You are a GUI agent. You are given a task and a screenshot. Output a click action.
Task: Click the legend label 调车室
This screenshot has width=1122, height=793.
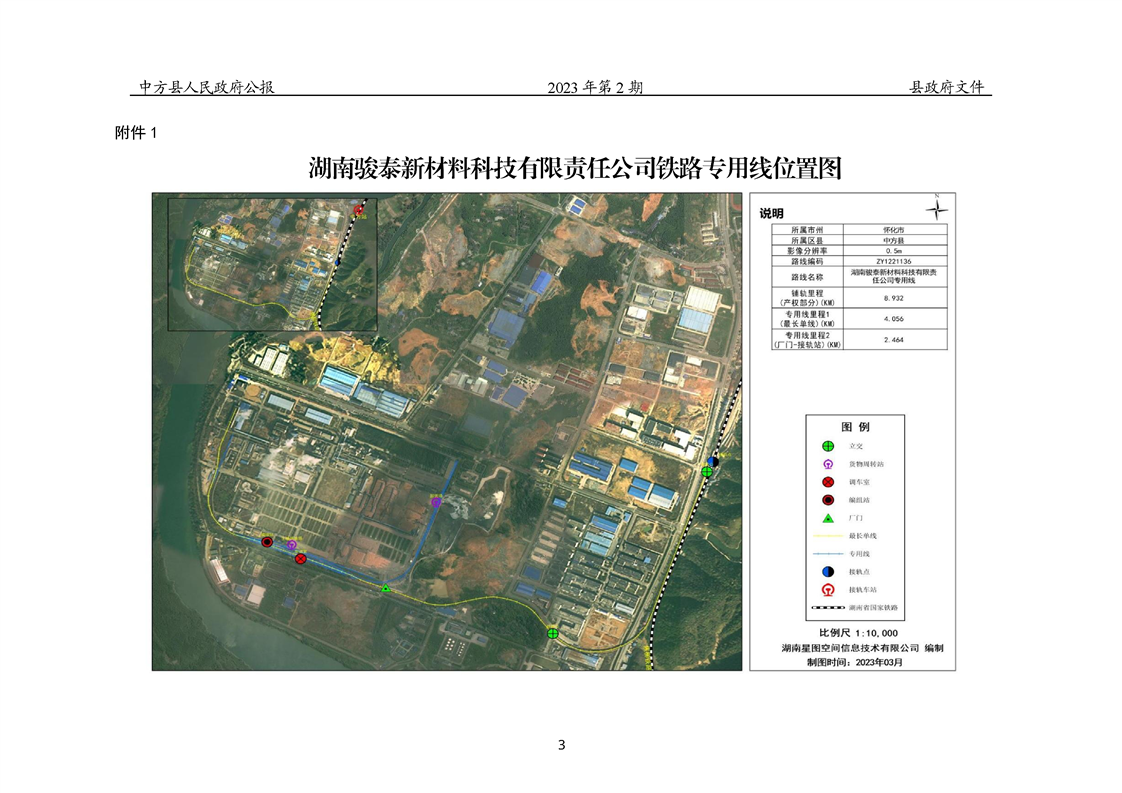point(859,482)
